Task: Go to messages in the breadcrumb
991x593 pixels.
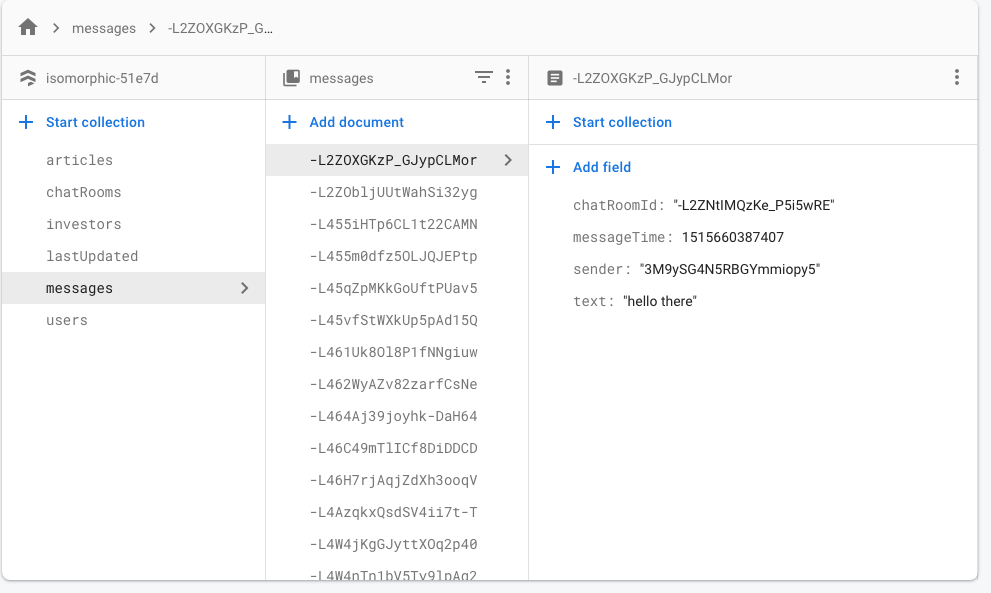Action: coord(104,28)
